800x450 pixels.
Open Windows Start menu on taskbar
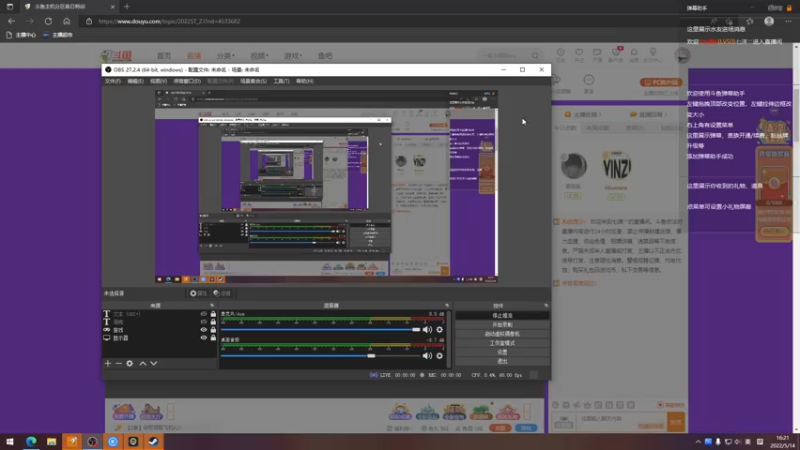point(10,442)
